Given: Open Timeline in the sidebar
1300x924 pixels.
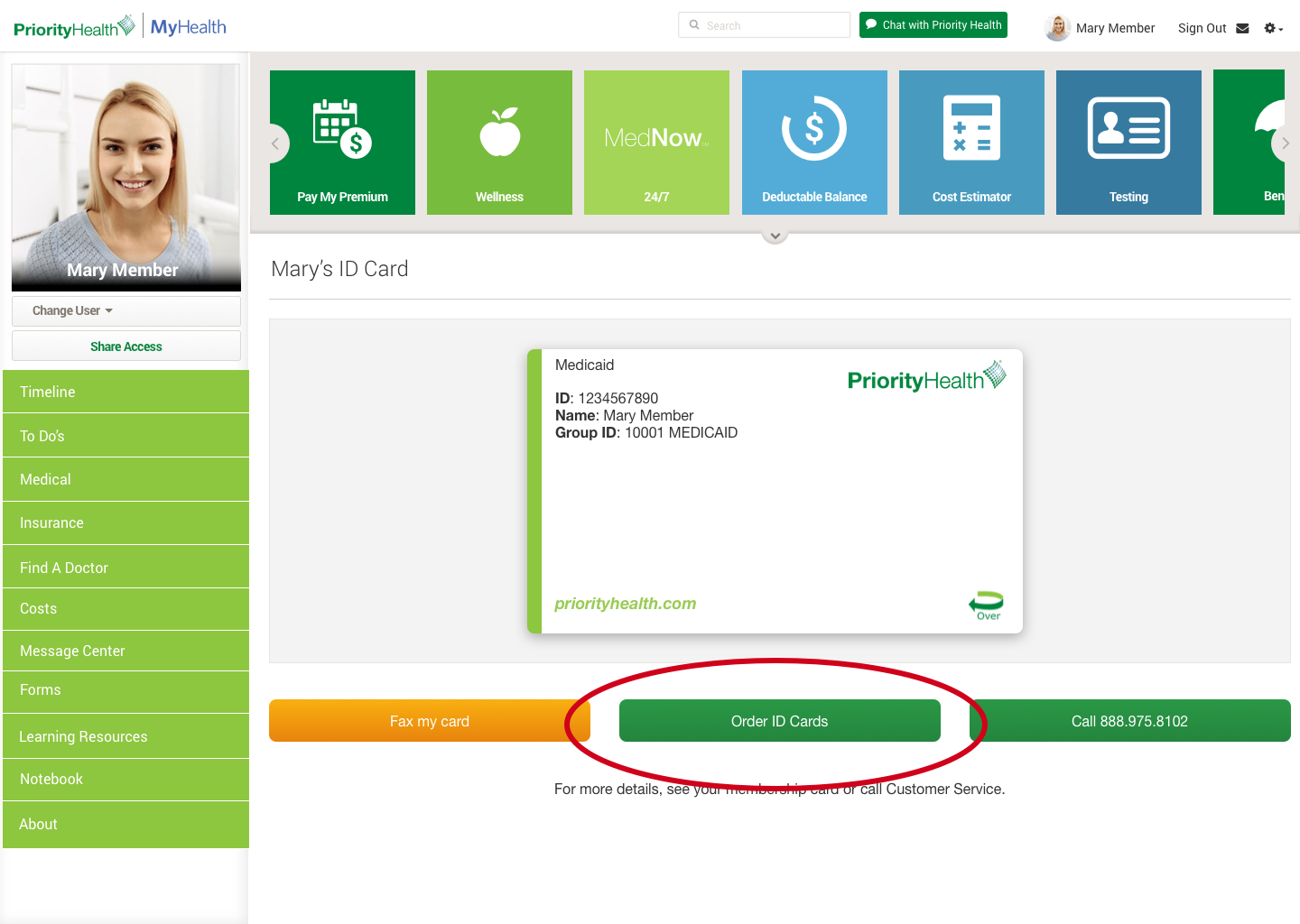Looking at the screenshot, I should point(126,392).
